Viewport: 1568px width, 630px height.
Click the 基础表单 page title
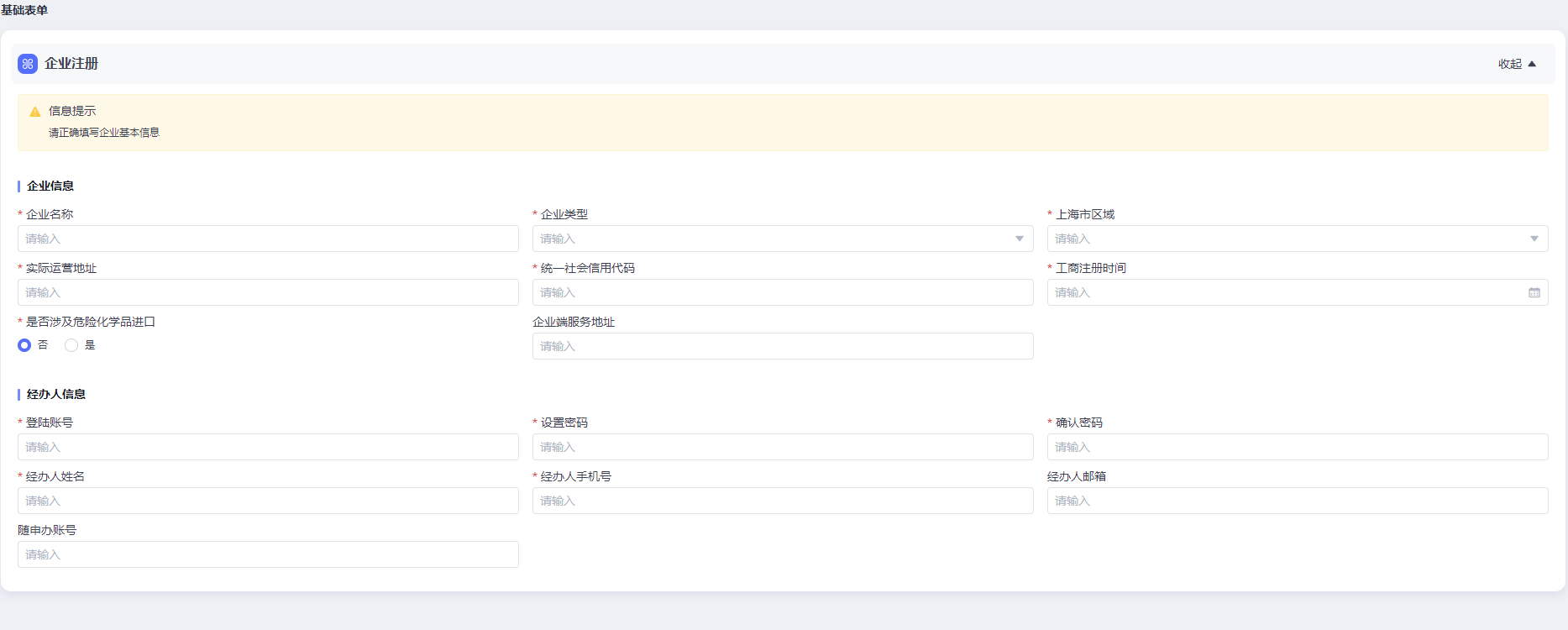(24, 10)
